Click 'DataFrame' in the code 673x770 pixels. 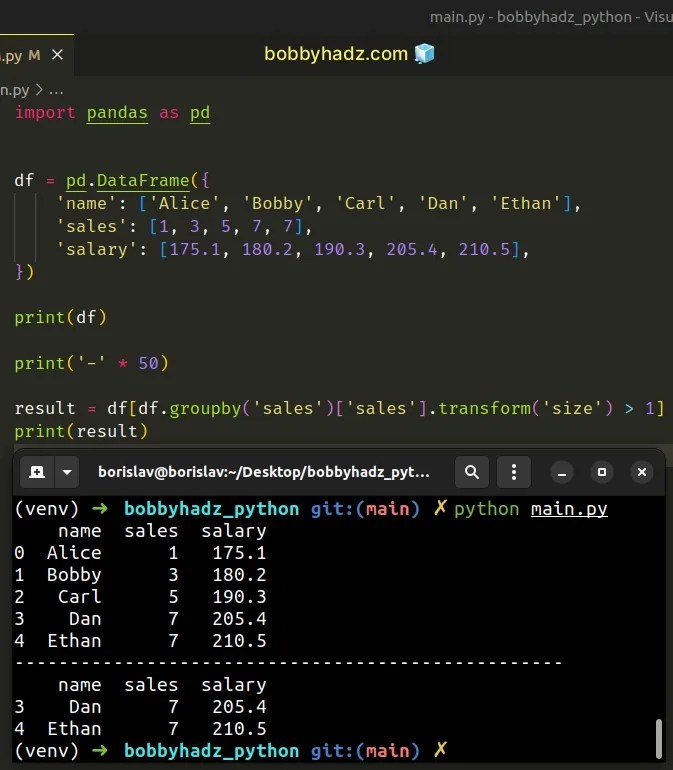click(x=143, y=180)
